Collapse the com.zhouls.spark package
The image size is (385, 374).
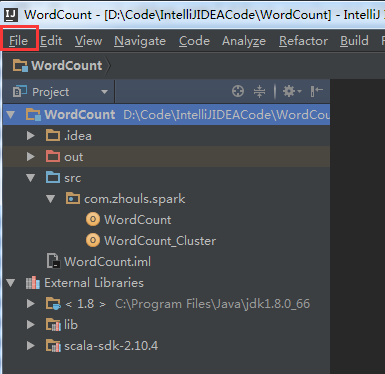coord(51,199)
